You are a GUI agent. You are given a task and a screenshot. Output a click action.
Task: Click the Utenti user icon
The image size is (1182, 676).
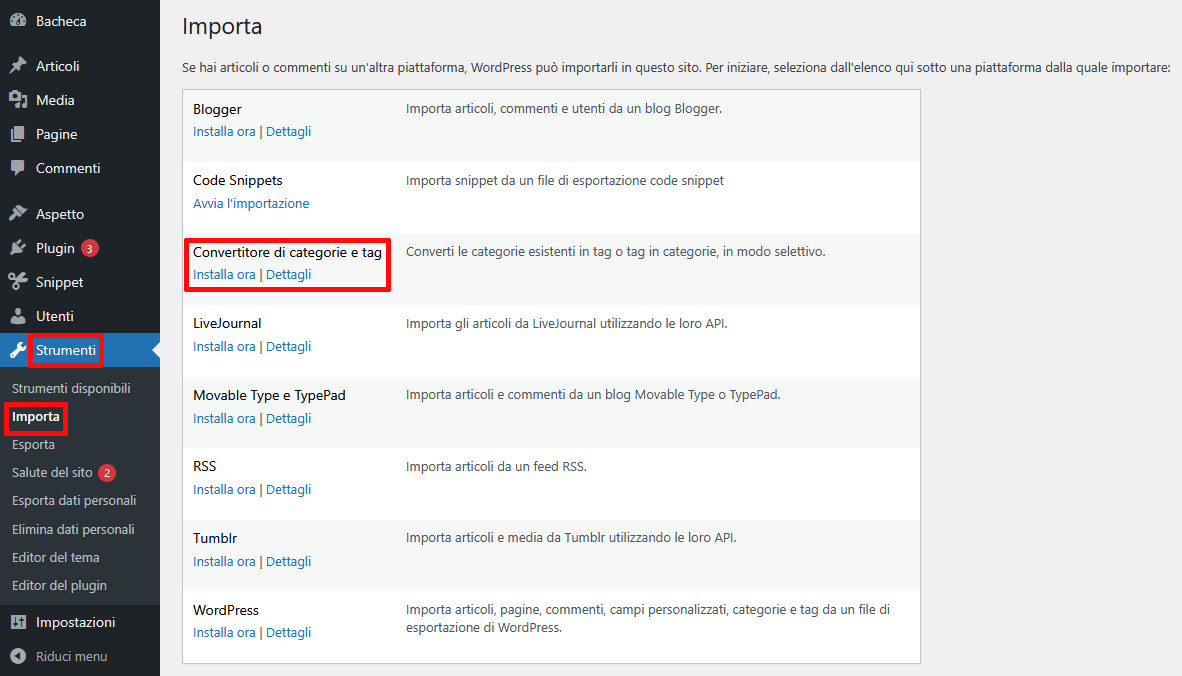[18, 316]
